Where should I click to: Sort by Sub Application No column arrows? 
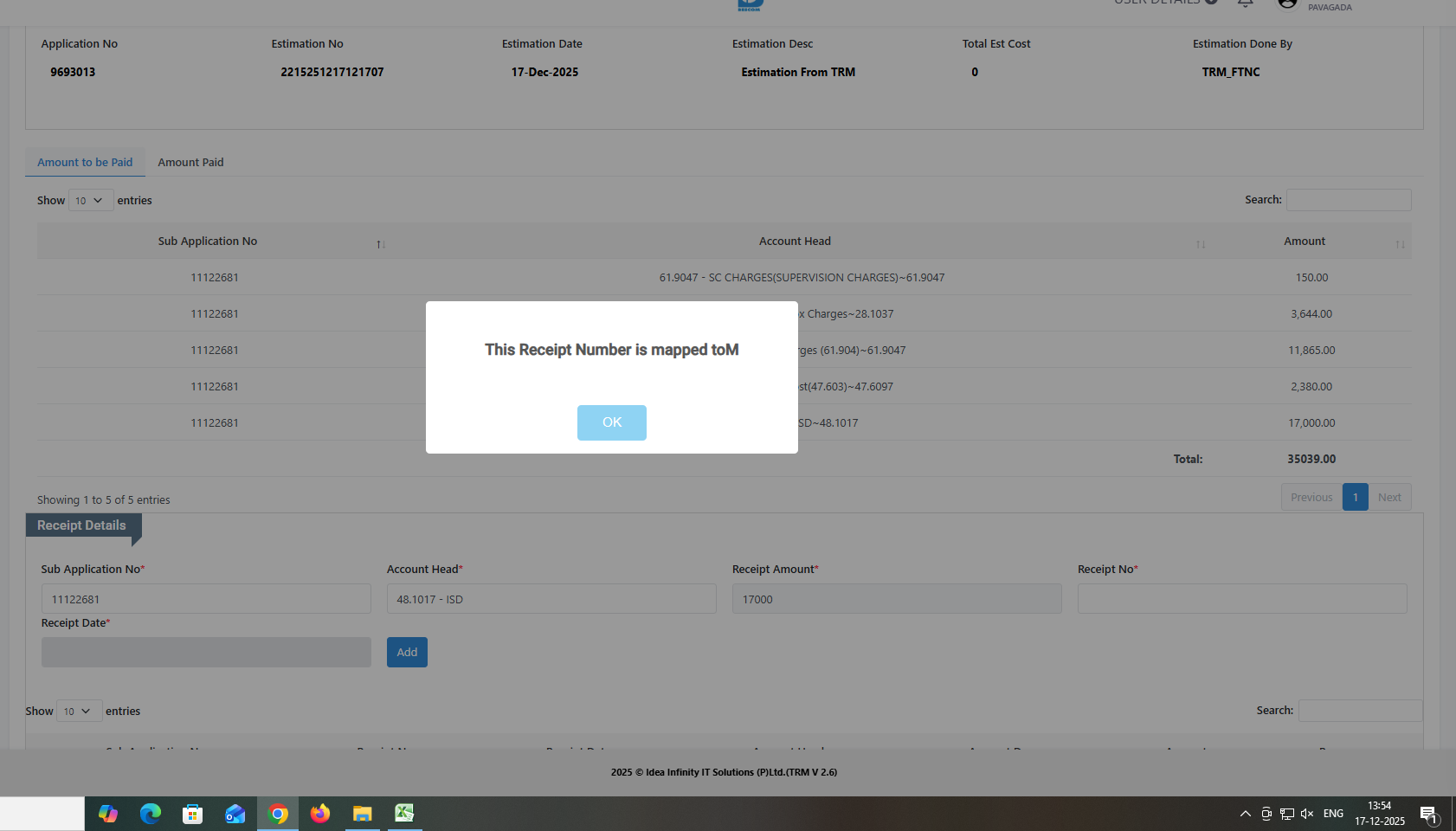click(x=381, y=245)
